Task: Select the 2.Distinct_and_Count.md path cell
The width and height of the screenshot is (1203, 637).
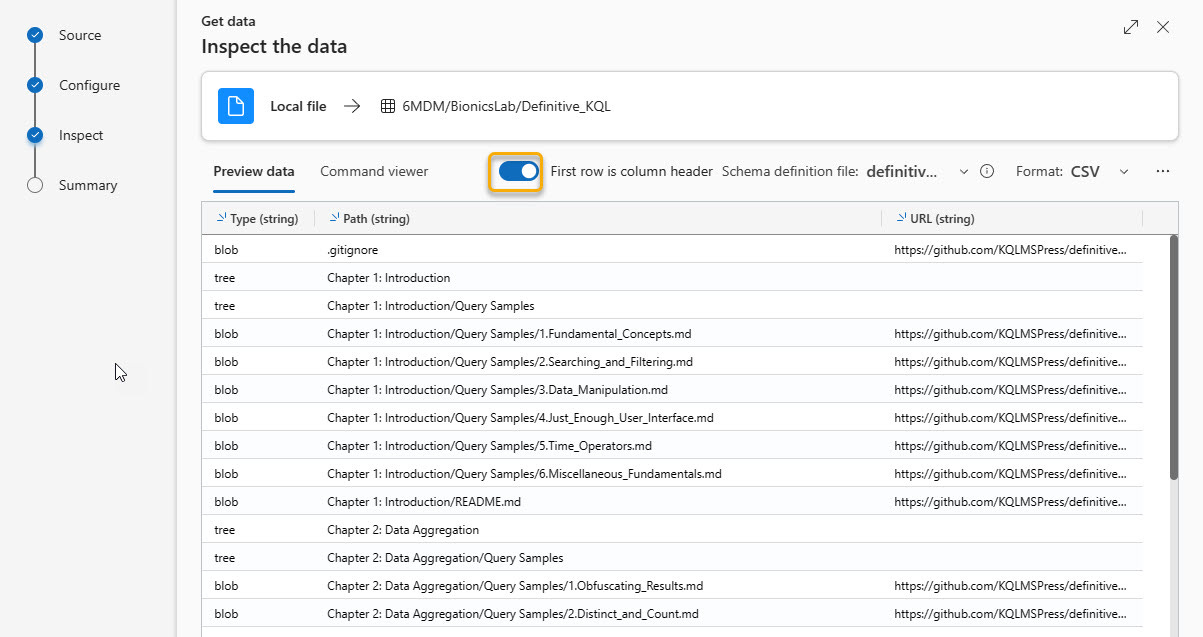Action: 598,613
